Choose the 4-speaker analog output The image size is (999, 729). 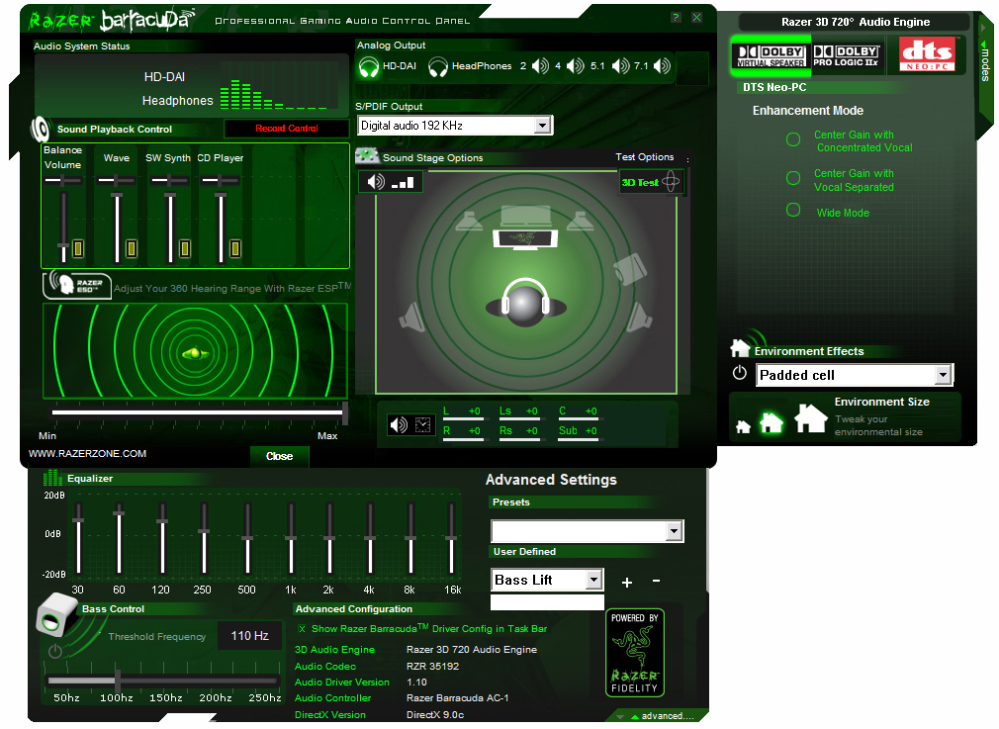575,66
